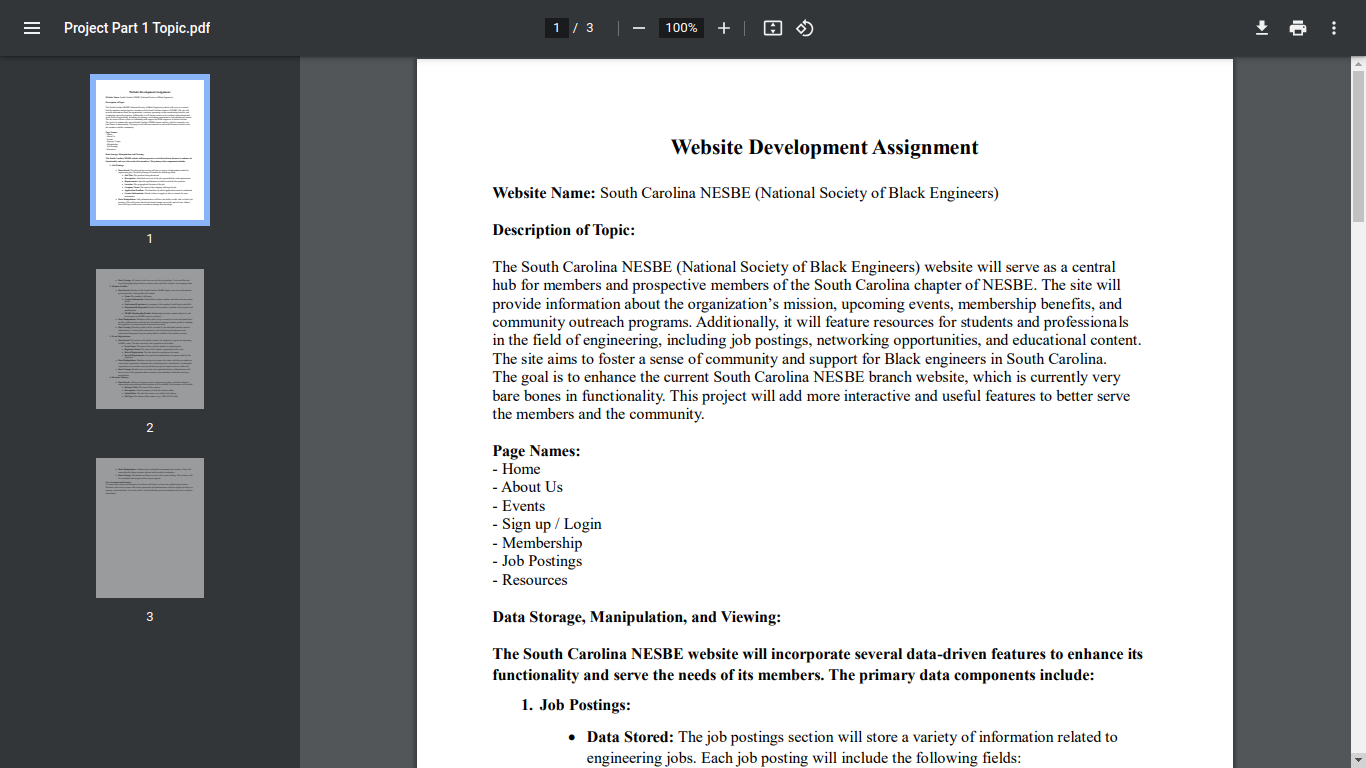Click the scrollbar up arrow
The image size is (1366, 768).
(1357, 66)
